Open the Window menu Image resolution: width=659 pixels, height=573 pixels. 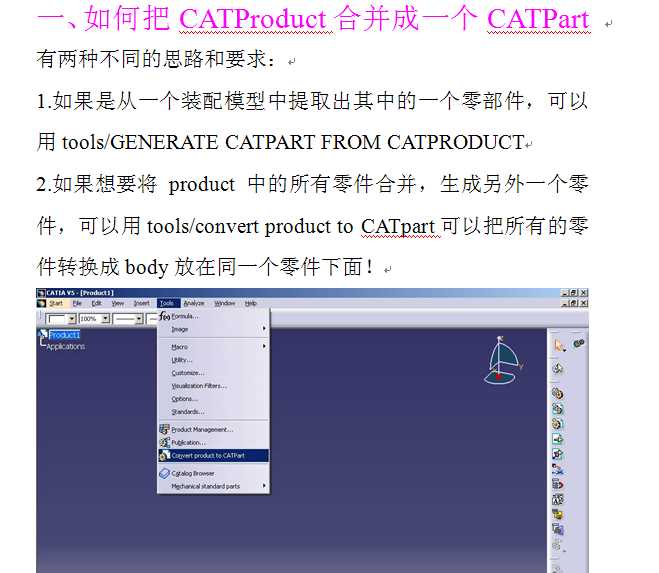click(225, 303)
